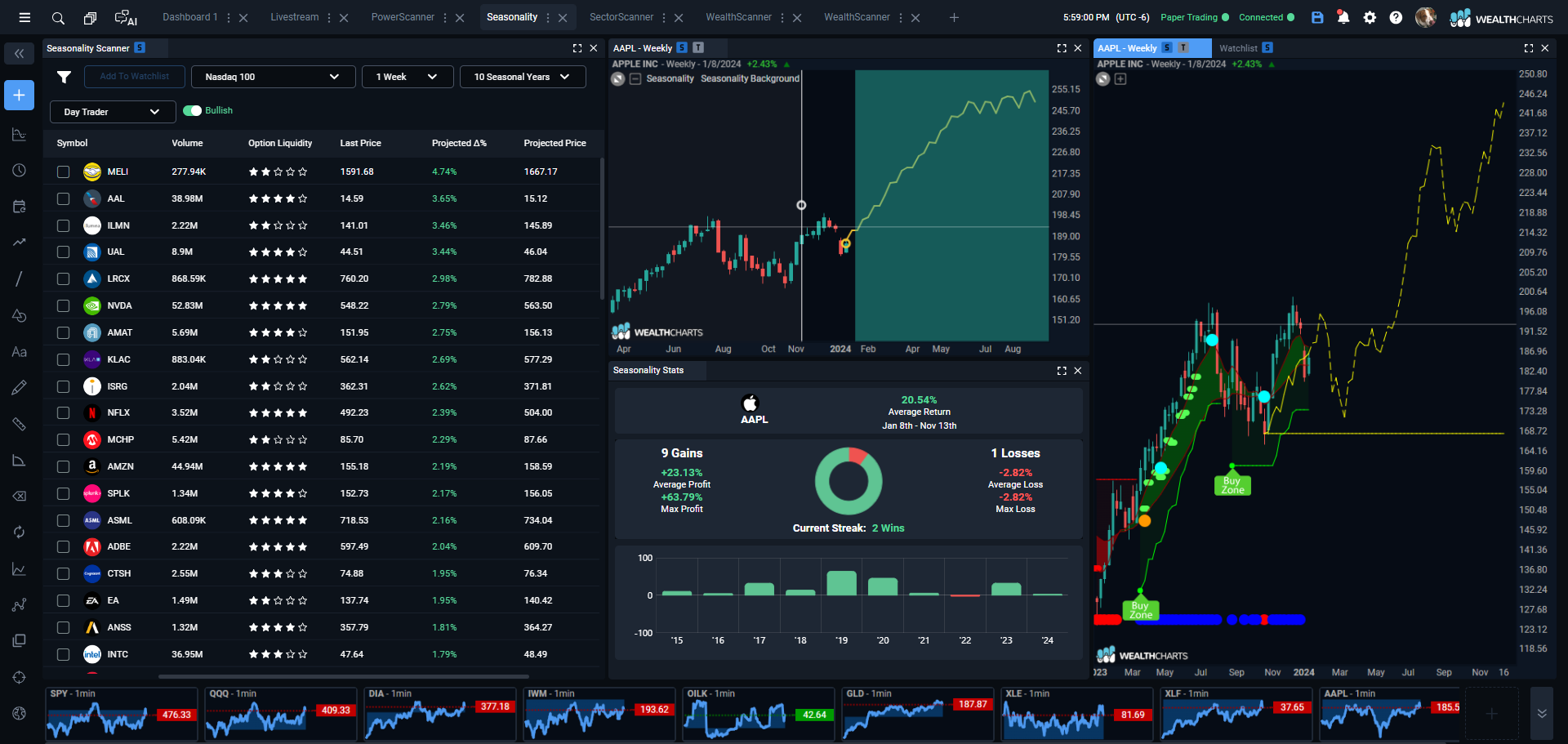Open the symbol search magnifier
The height and width of the screenshot is (744, 1568).
58,17
